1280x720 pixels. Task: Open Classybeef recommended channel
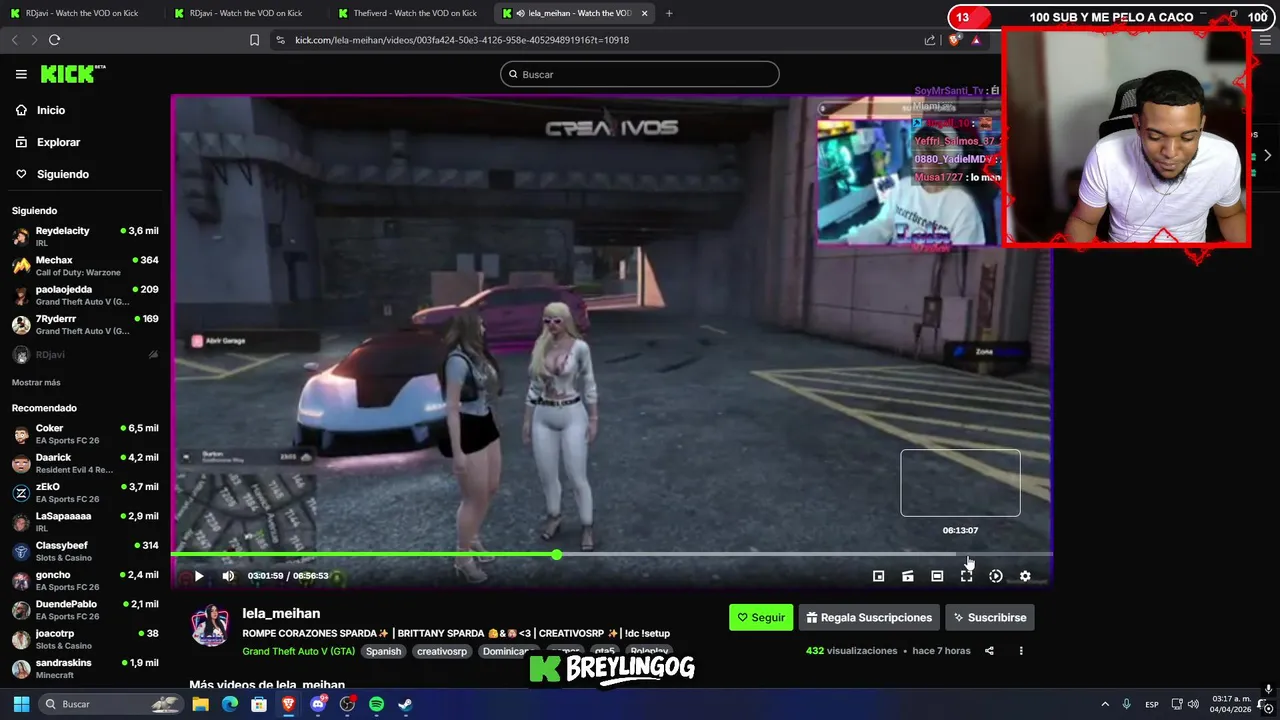tap(85, 551)
